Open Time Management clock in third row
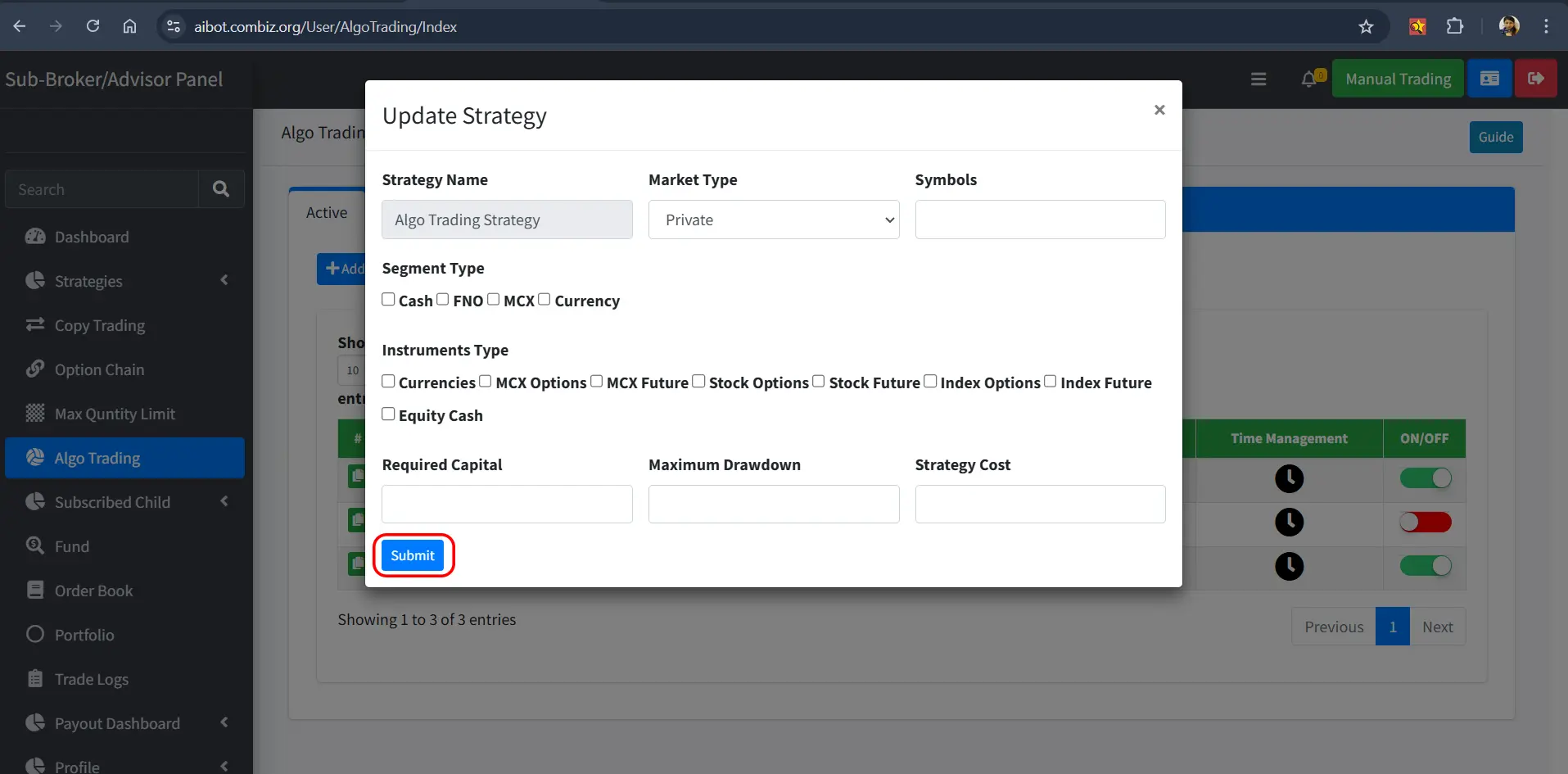 (x=1289, y=566)
